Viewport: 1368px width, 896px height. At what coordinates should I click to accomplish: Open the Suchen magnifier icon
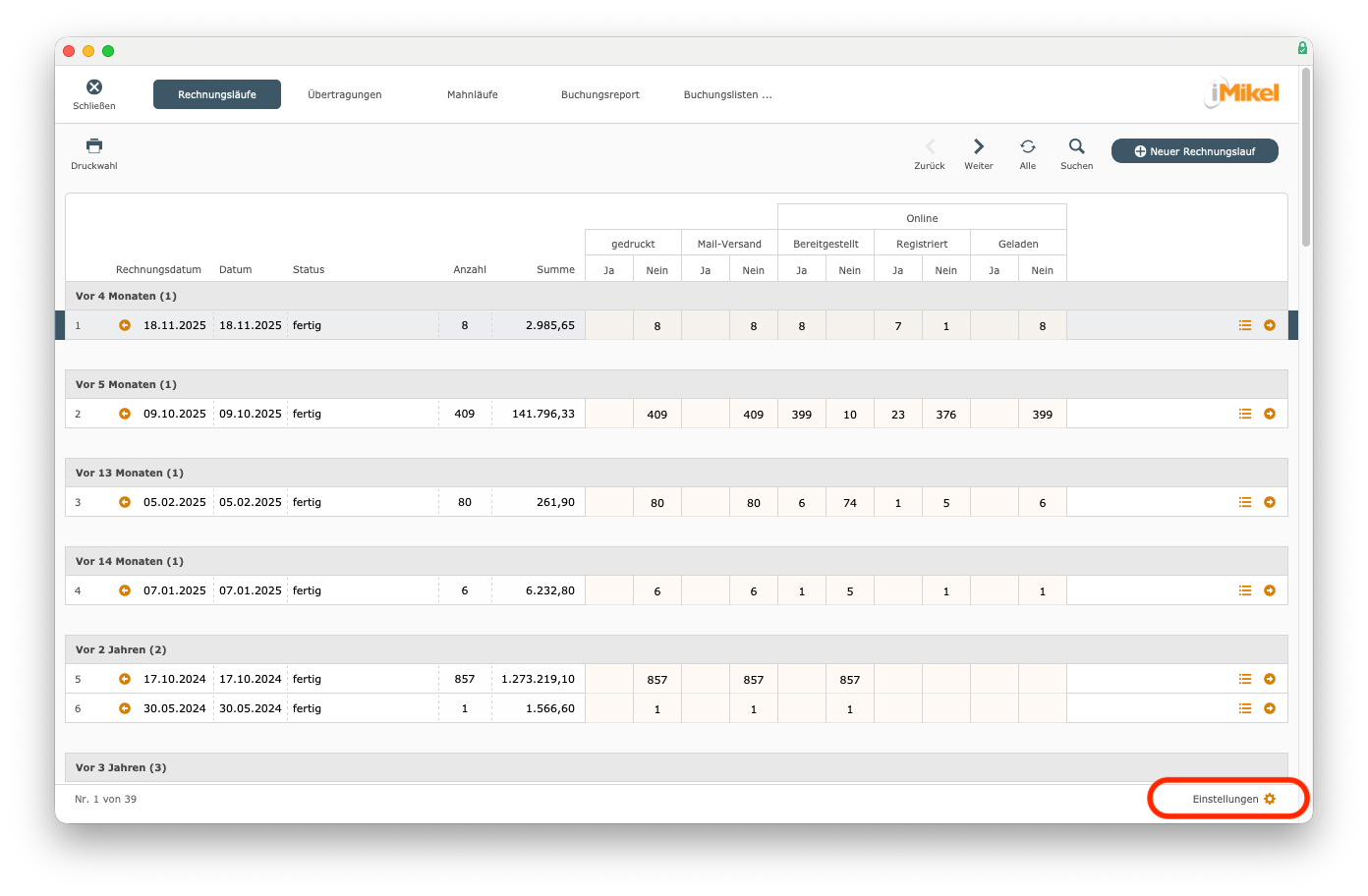(1077, 147)
